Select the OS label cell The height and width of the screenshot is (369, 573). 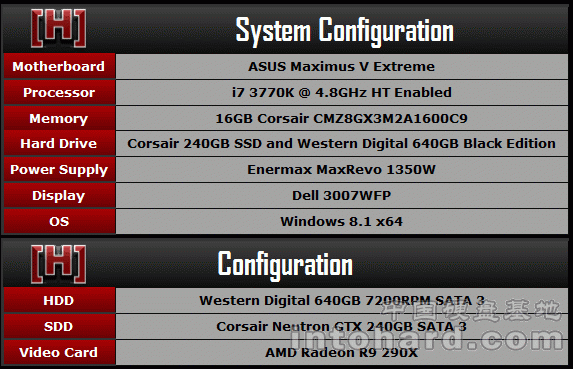tap(60, 221)
